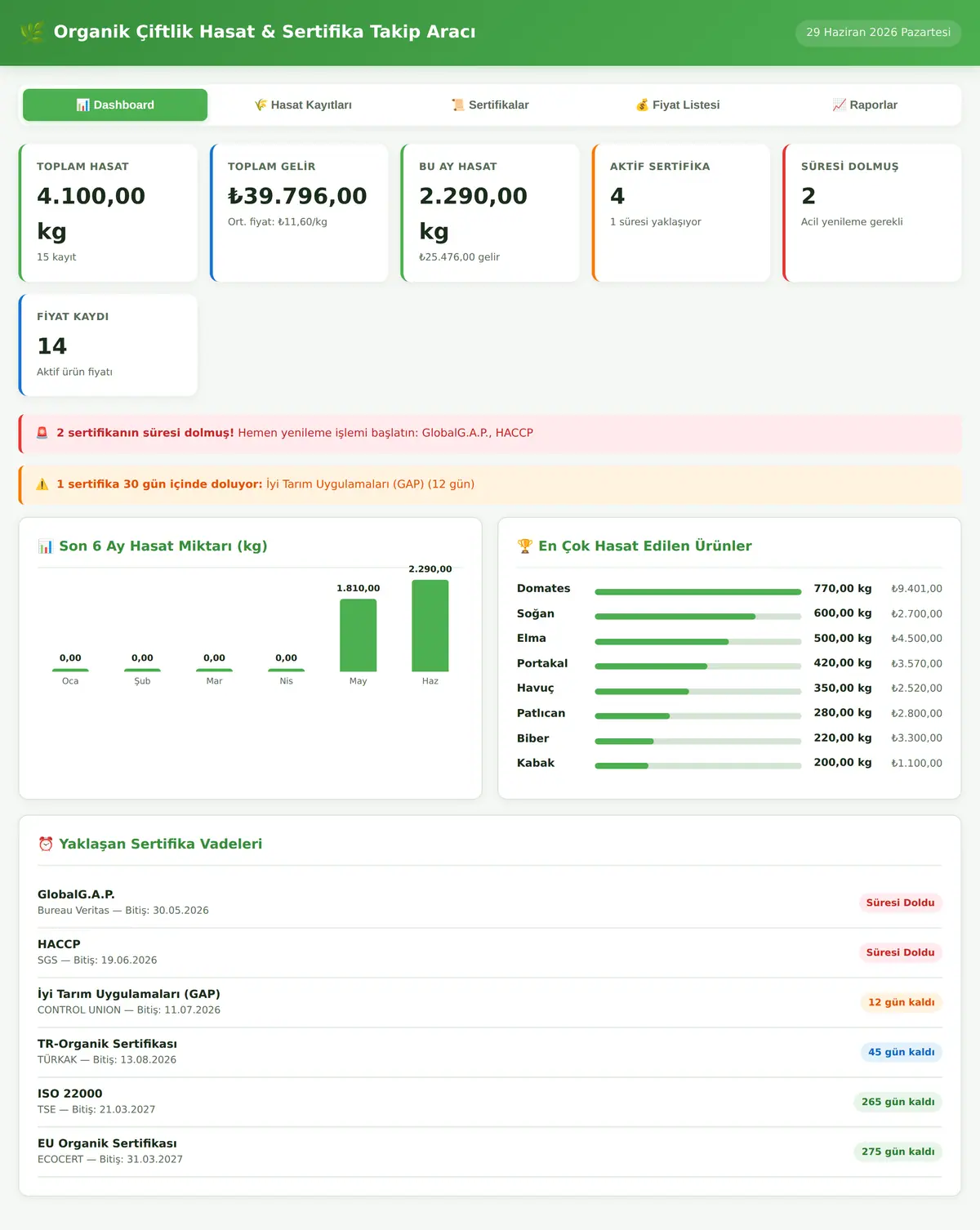980x1230 pixels.
Task: Click the leaf logo icon in header
Action: click(x=32, y=32)
